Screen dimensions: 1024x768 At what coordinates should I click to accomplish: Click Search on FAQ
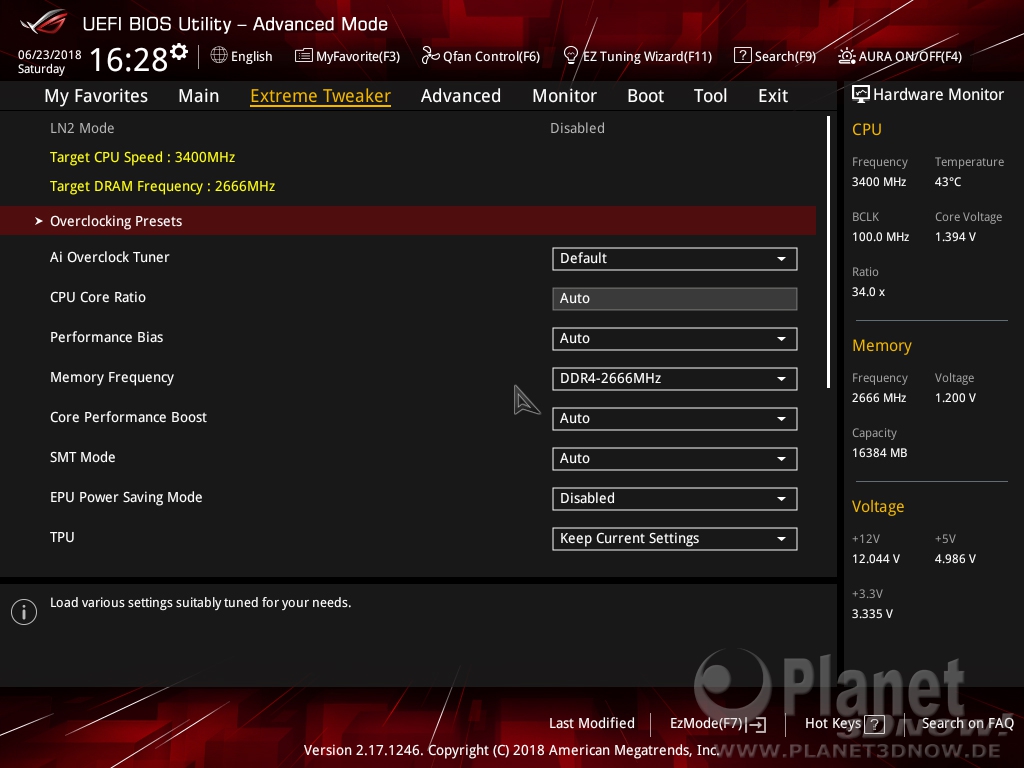pos(967,723)
